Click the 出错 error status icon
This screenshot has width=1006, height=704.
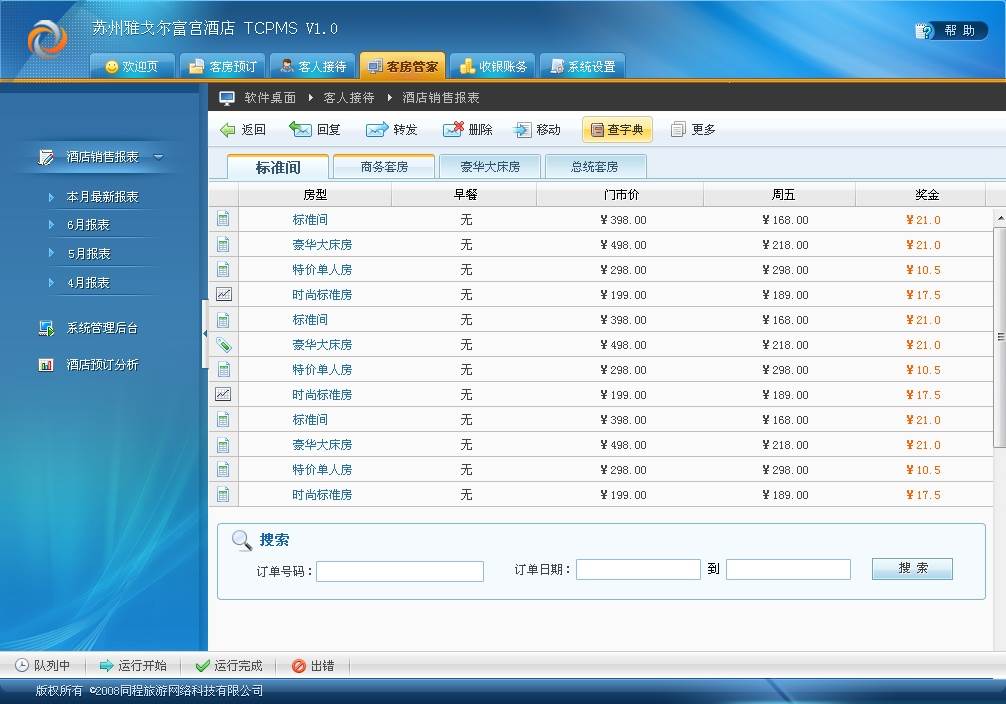point(298,665)
